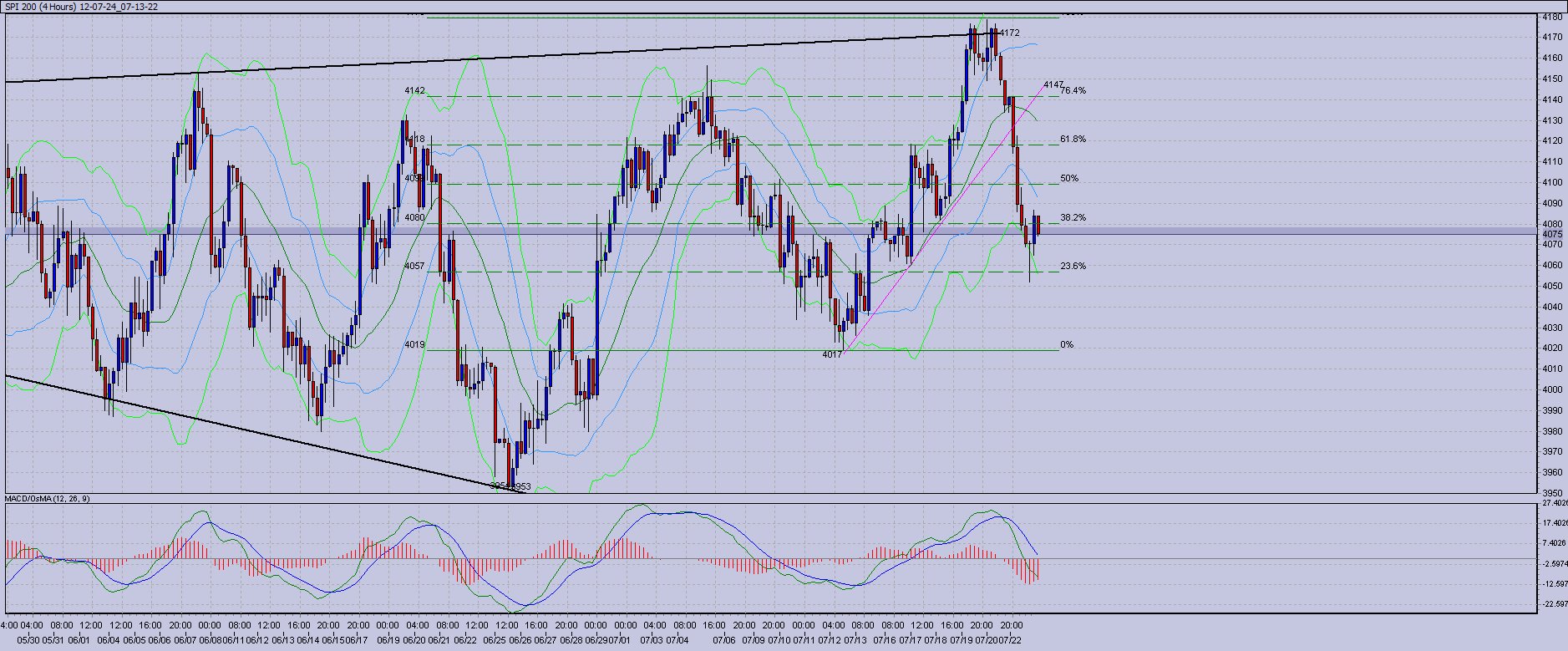
Task: Click the 23.6% Fibonacci retracement label
Action: [x=1073, y=266]
